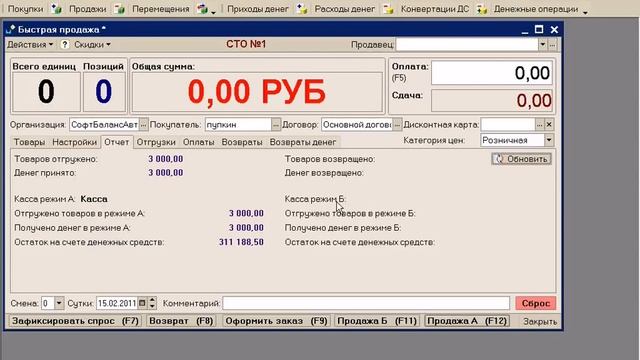Click the icon after Покупки

[56, 9]
